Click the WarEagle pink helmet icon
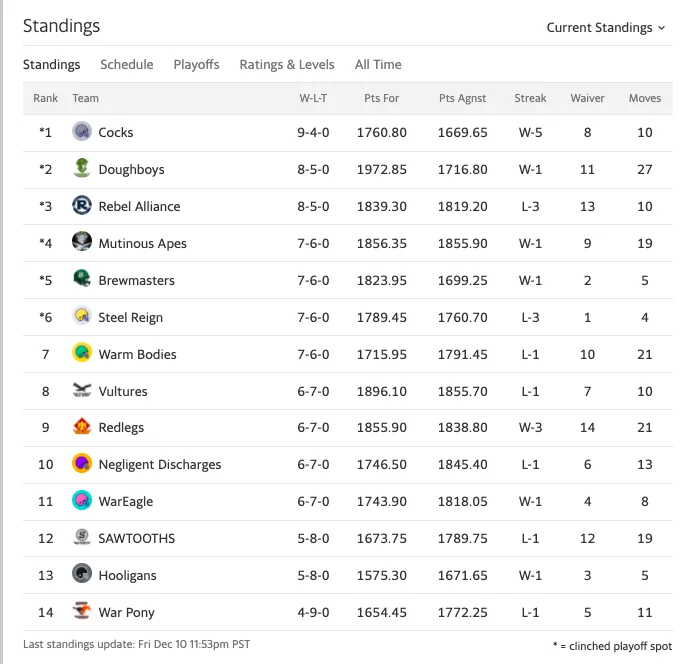This screenshot has width=685, height=664. [82, 501]
